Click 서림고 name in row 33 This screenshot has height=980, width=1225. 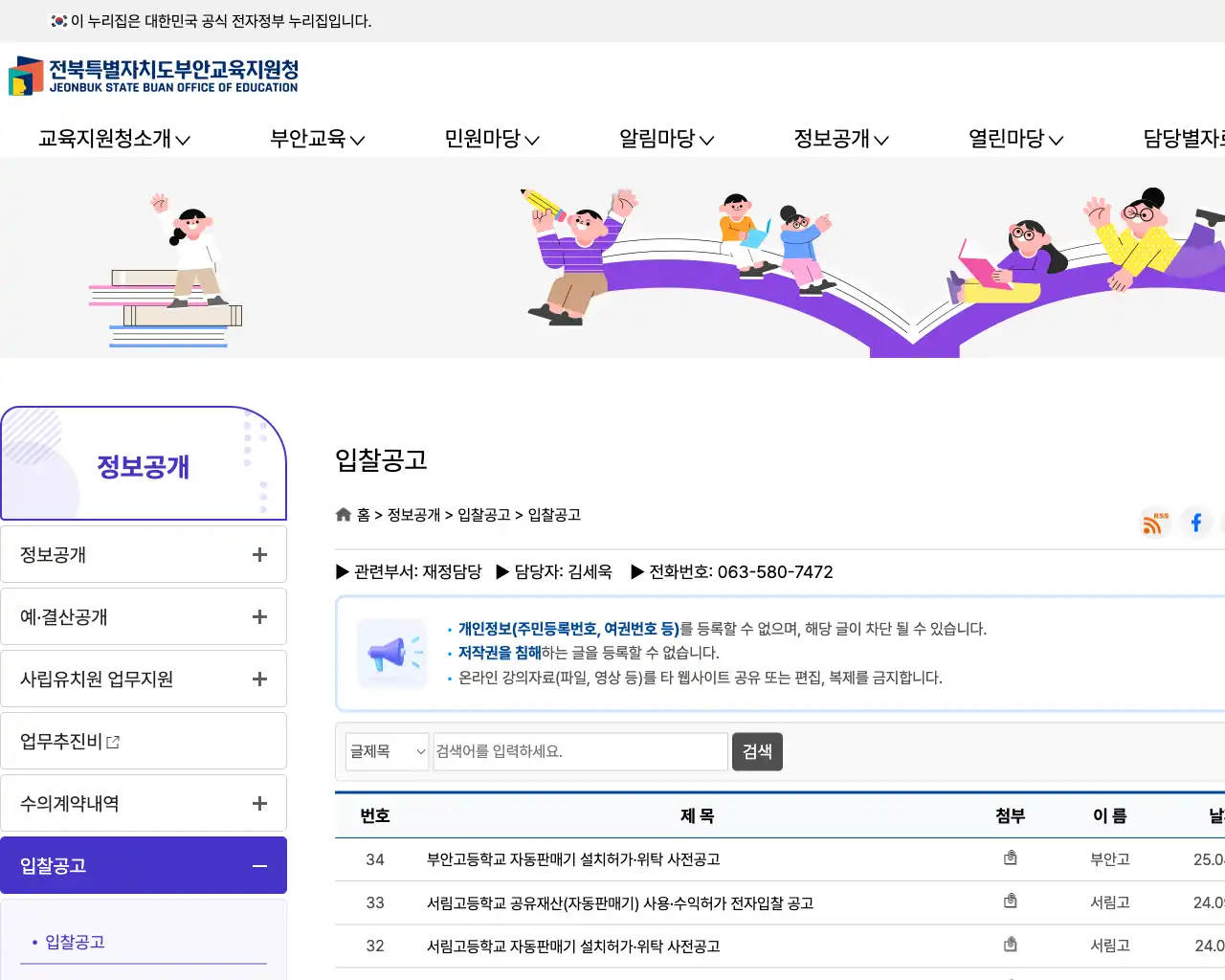[1110, 902]
